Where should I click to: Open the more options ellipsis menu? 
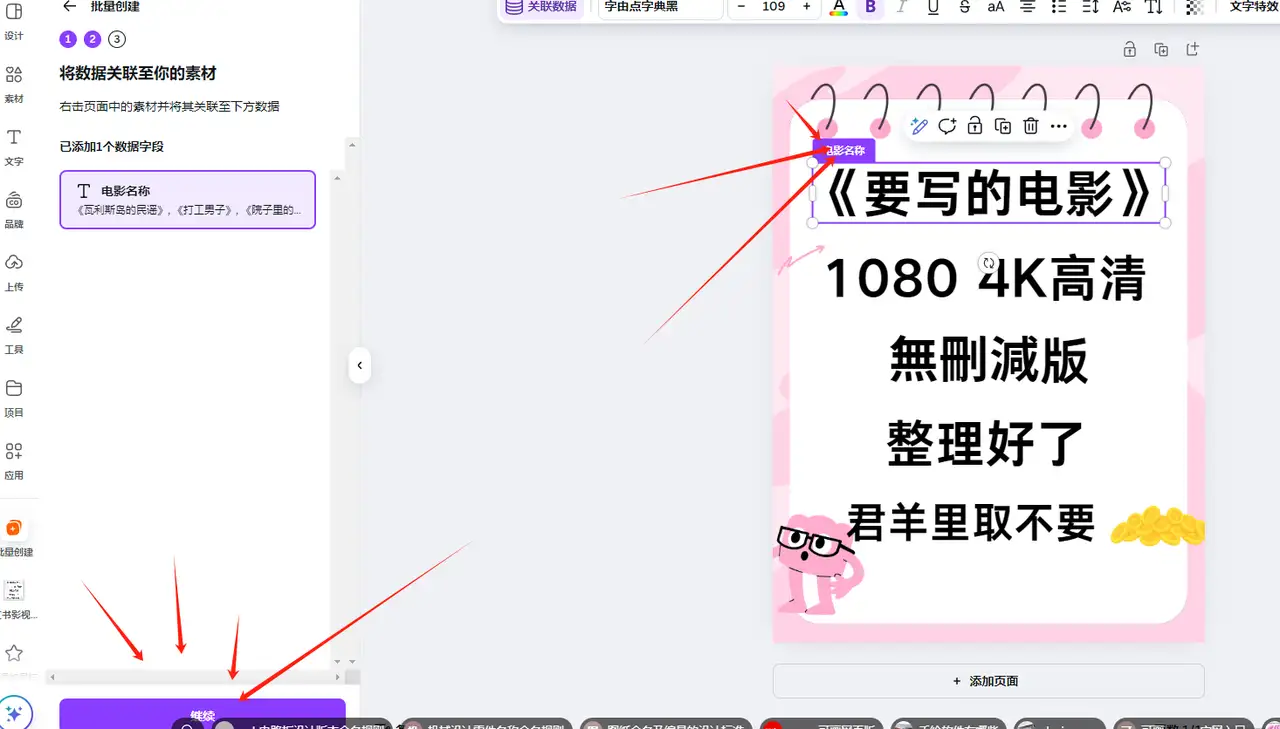click(1059, 126)
